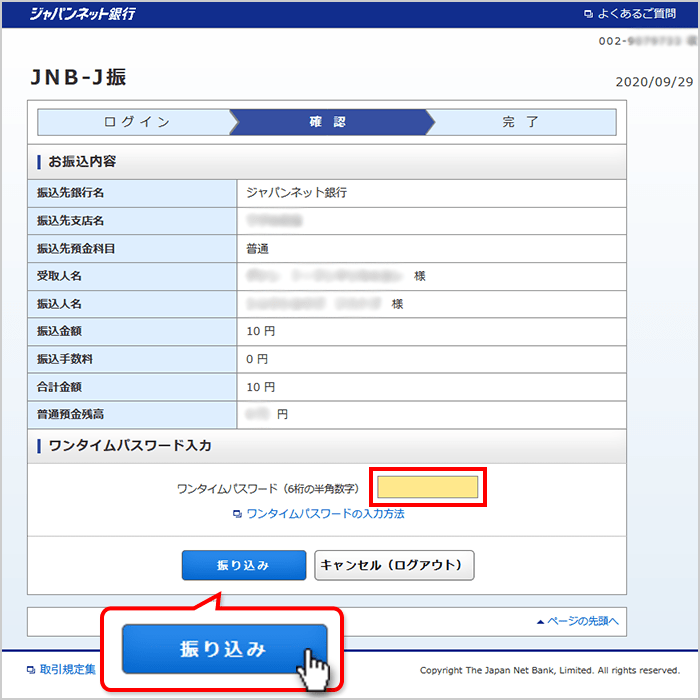The image size is (700, 700).
Task: Click the copyright notice in the footer
Action: click(550, 670)
